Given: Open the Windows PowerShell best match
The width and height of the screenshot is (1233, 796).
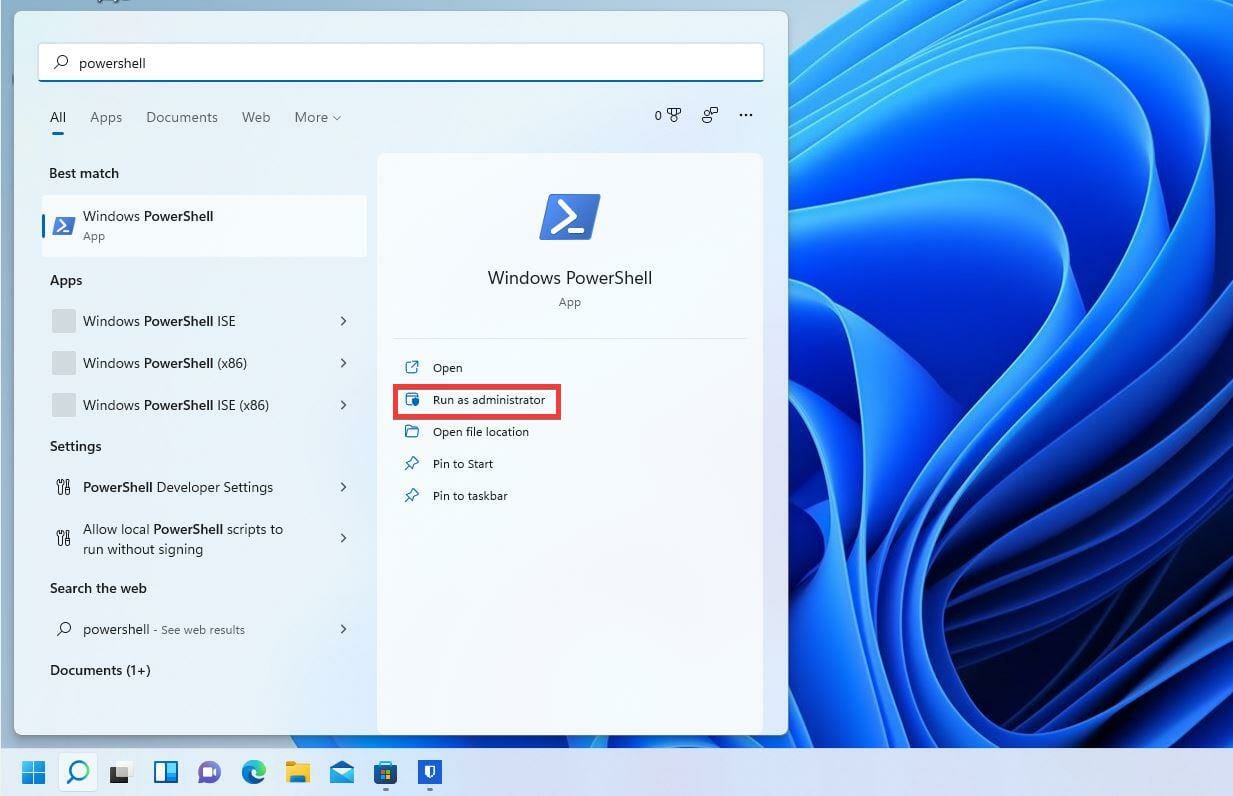Looking at the screenshot, I should (204, 225).
